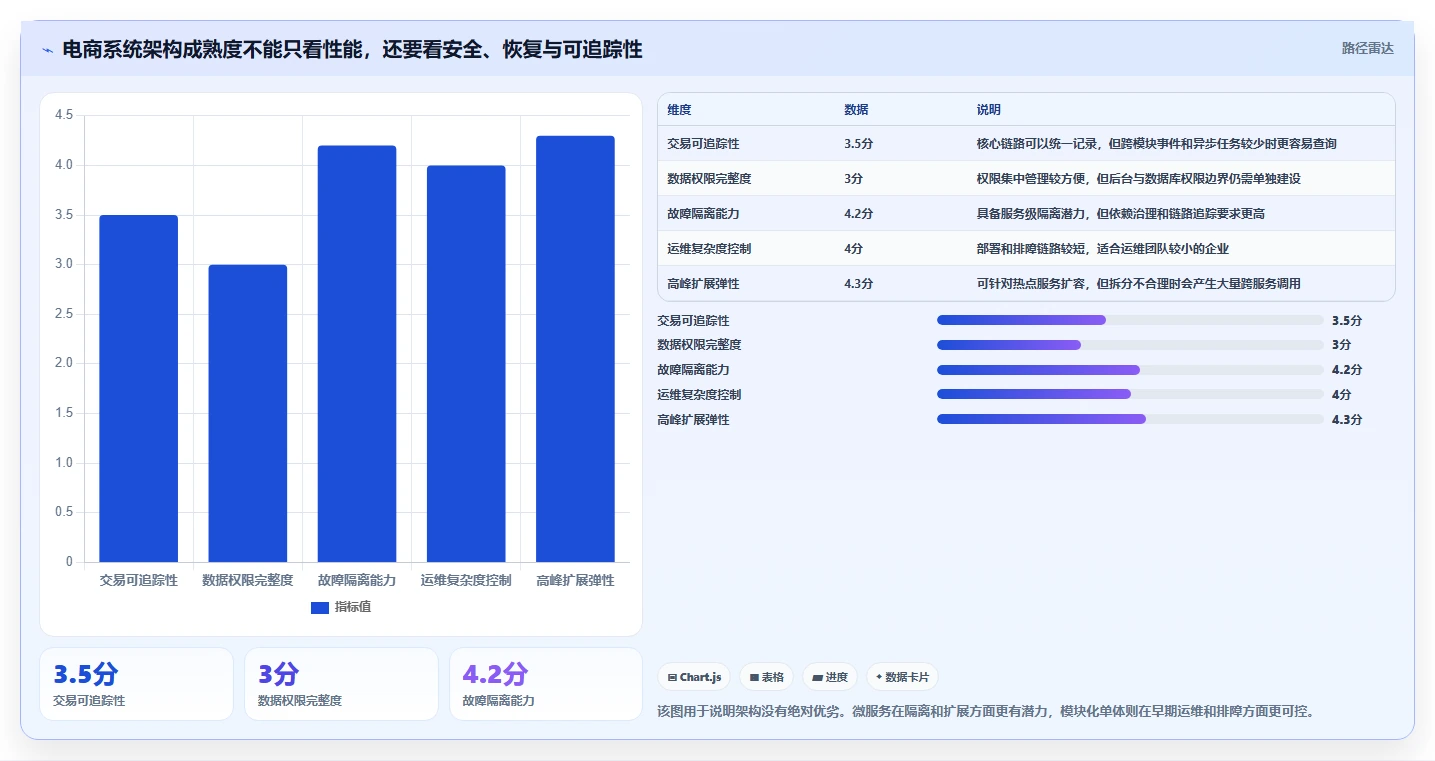Click description starting 核心链路可以统一记录
The image size is (1435, 761).
pos(1157,144)
